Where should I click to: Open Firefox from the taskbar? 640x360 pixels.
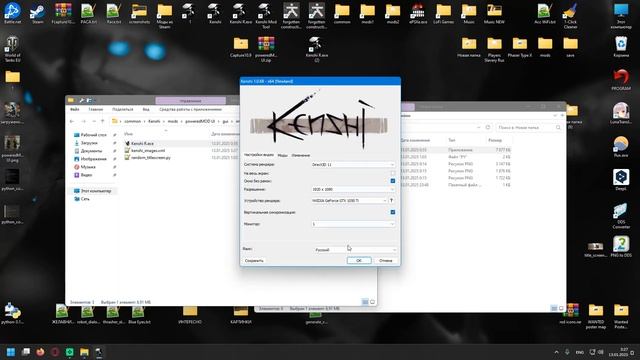[x=40, y=351]
